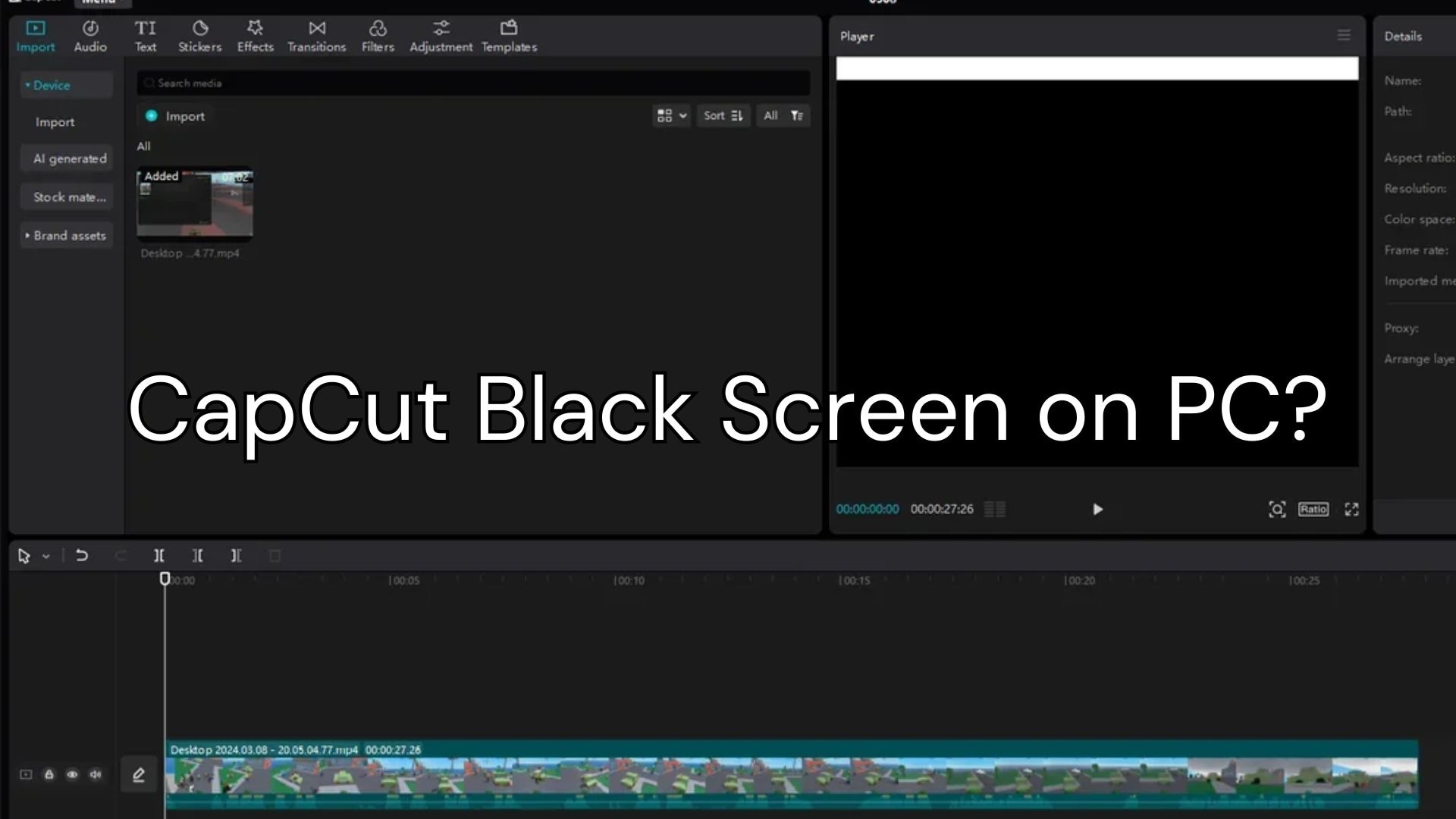1456x819 pixels.
Task: Select Import in the sidebar
Action: [x=55, y=122]
